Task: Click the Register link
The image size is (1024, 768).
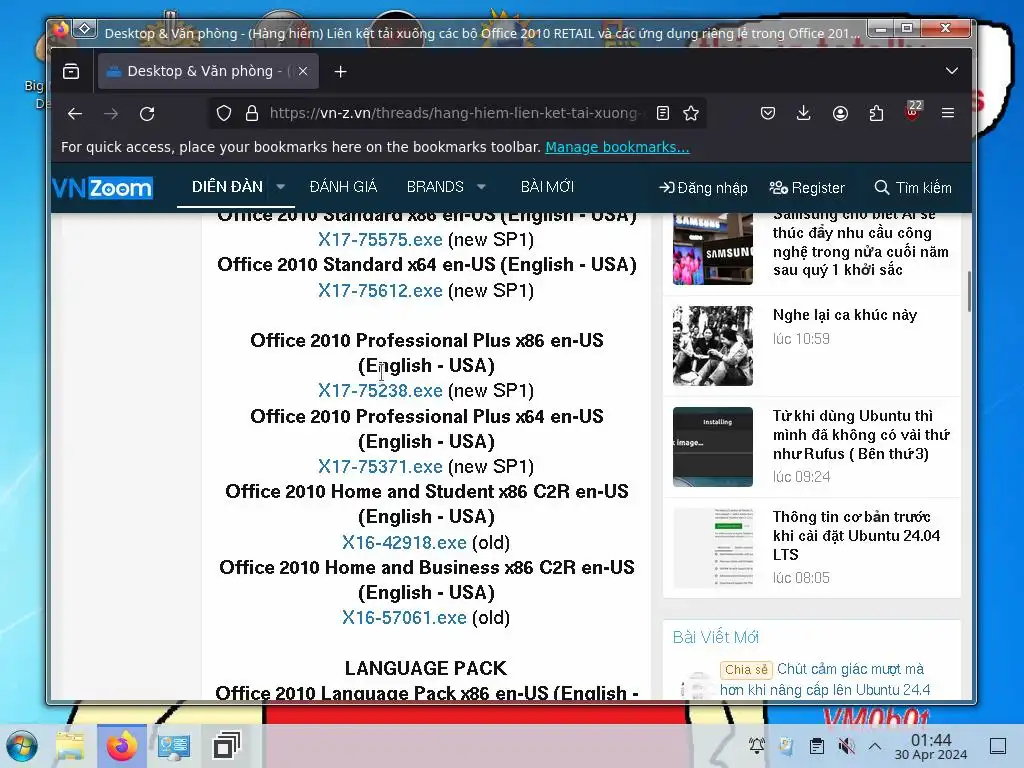Action: tap(807, 188)
